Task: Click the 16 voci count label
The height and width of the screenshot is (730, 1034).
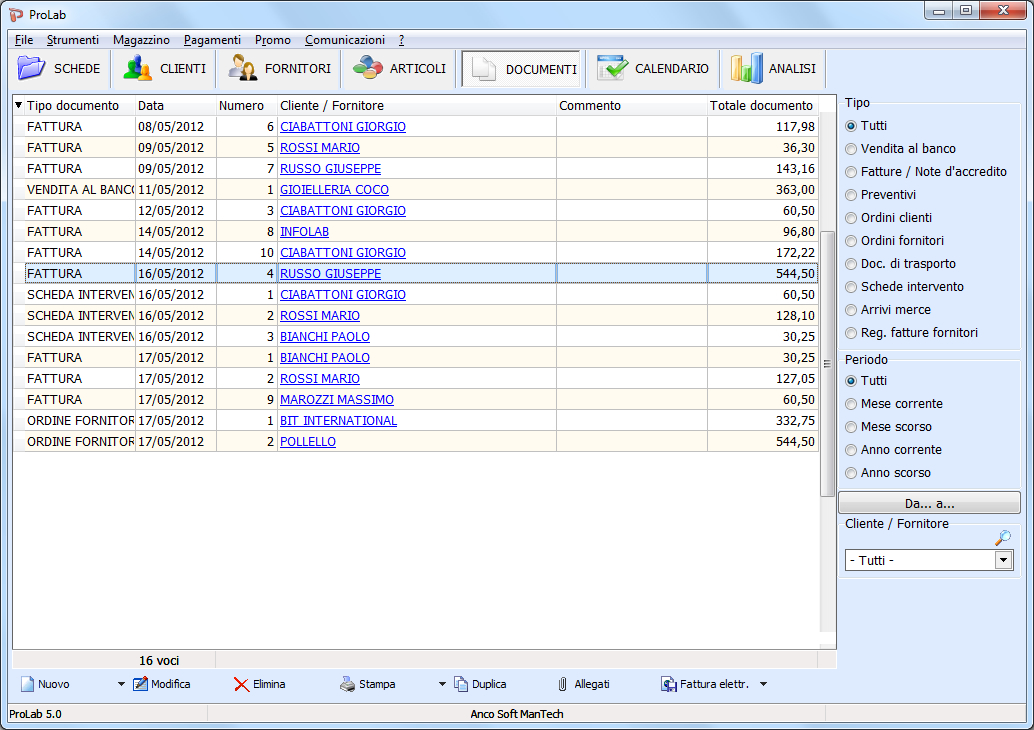Action: [159, 660]
